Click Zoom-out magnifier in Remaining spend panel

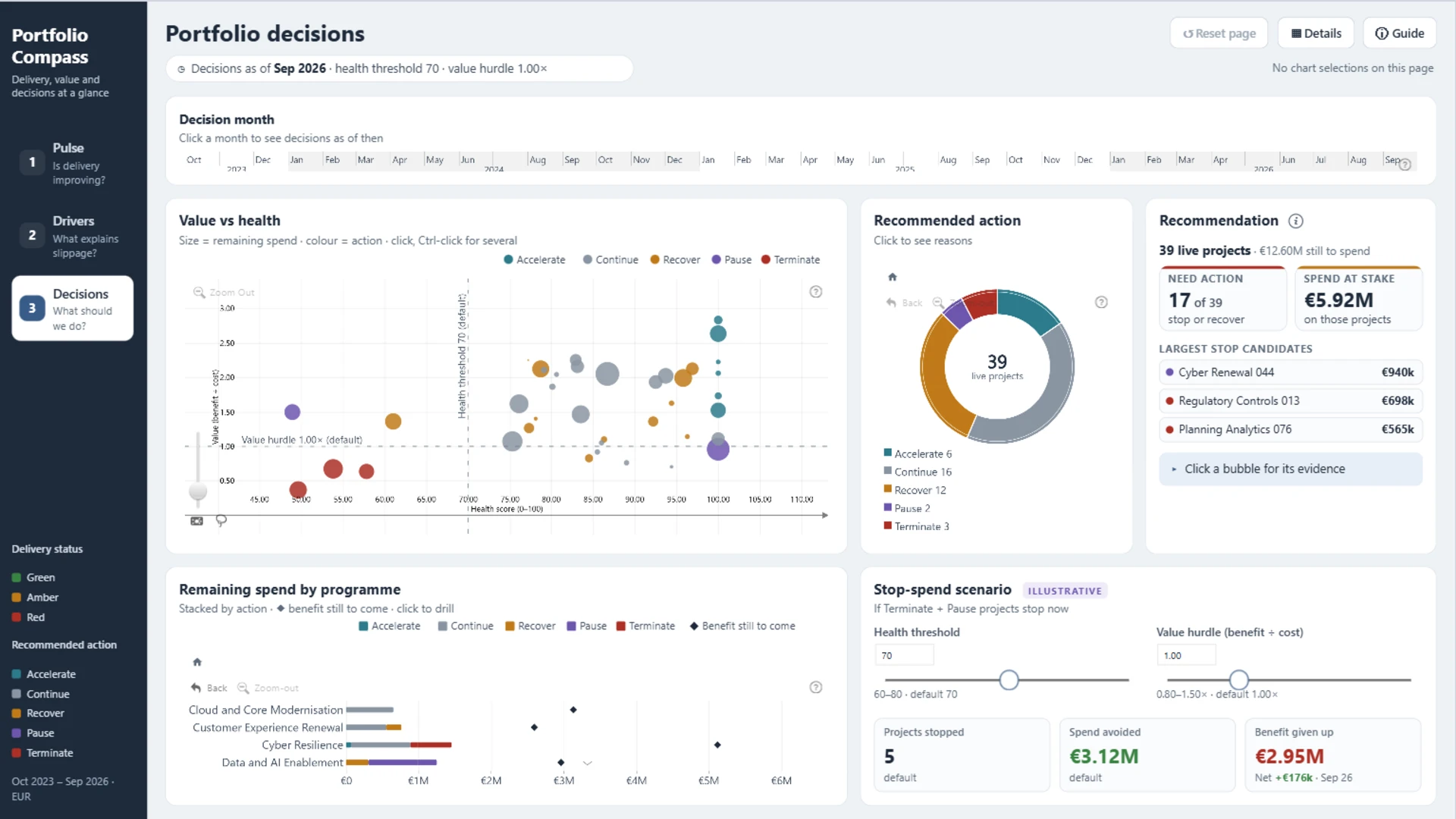tap(243, 688)
